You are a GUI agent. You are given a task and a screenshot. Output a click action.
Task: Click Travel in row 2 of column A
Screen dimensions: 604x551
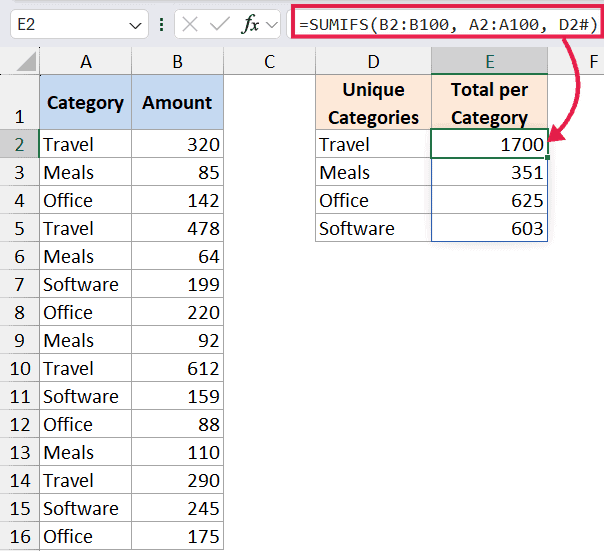[x=86, y=144]
